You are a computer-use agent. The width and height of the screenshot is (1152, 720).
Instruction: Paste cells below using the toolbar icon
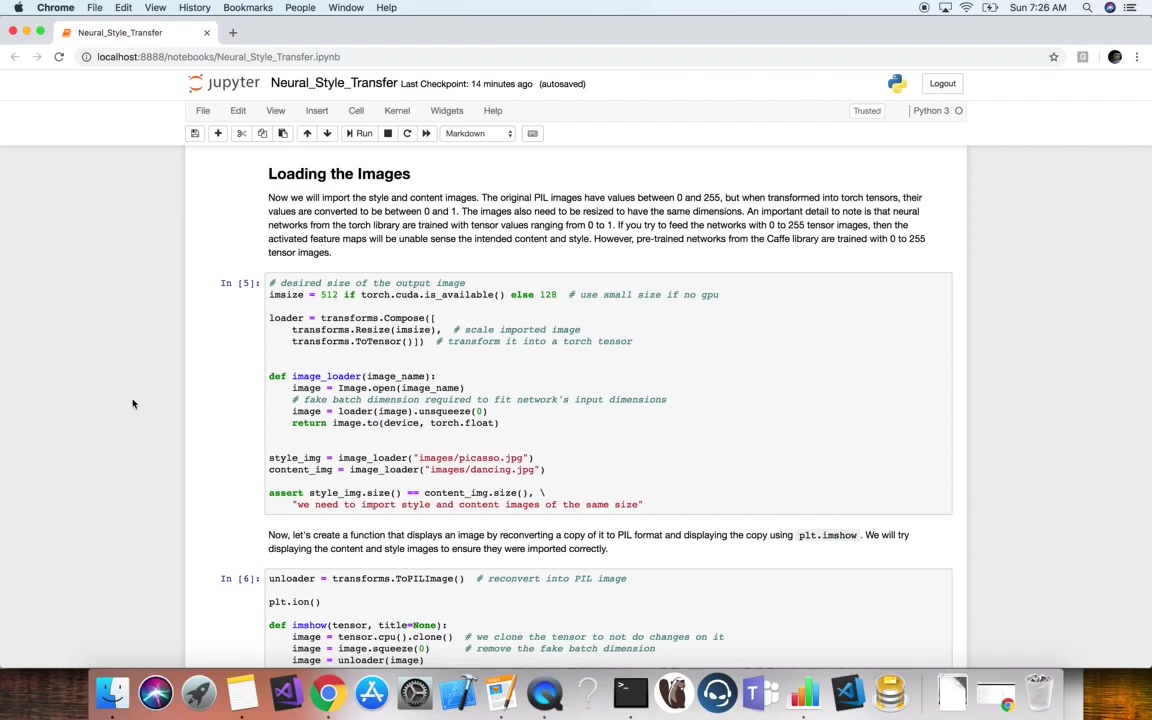[283, 134]
